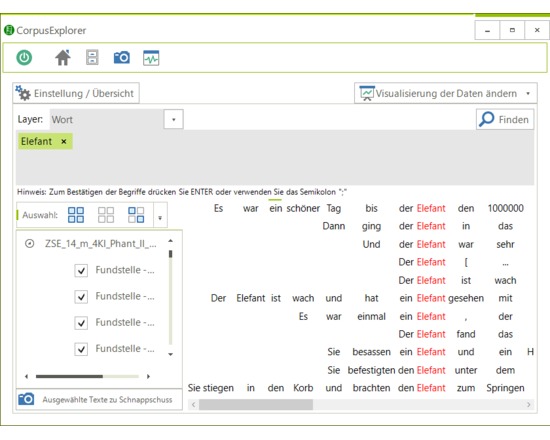Go to the Home icon
This screenshot has width=550, height=440.
[63, 58]
